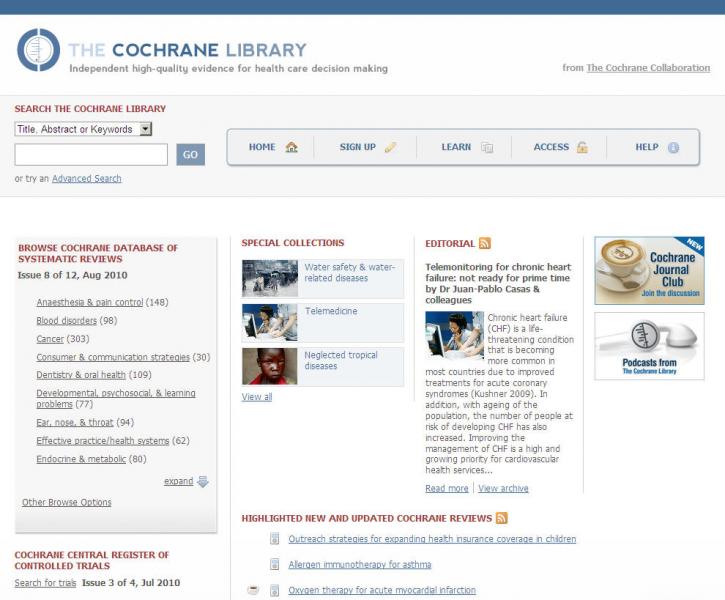725x600 pixels.
Task: Click the GO search button
Action: tap(190, 154)
